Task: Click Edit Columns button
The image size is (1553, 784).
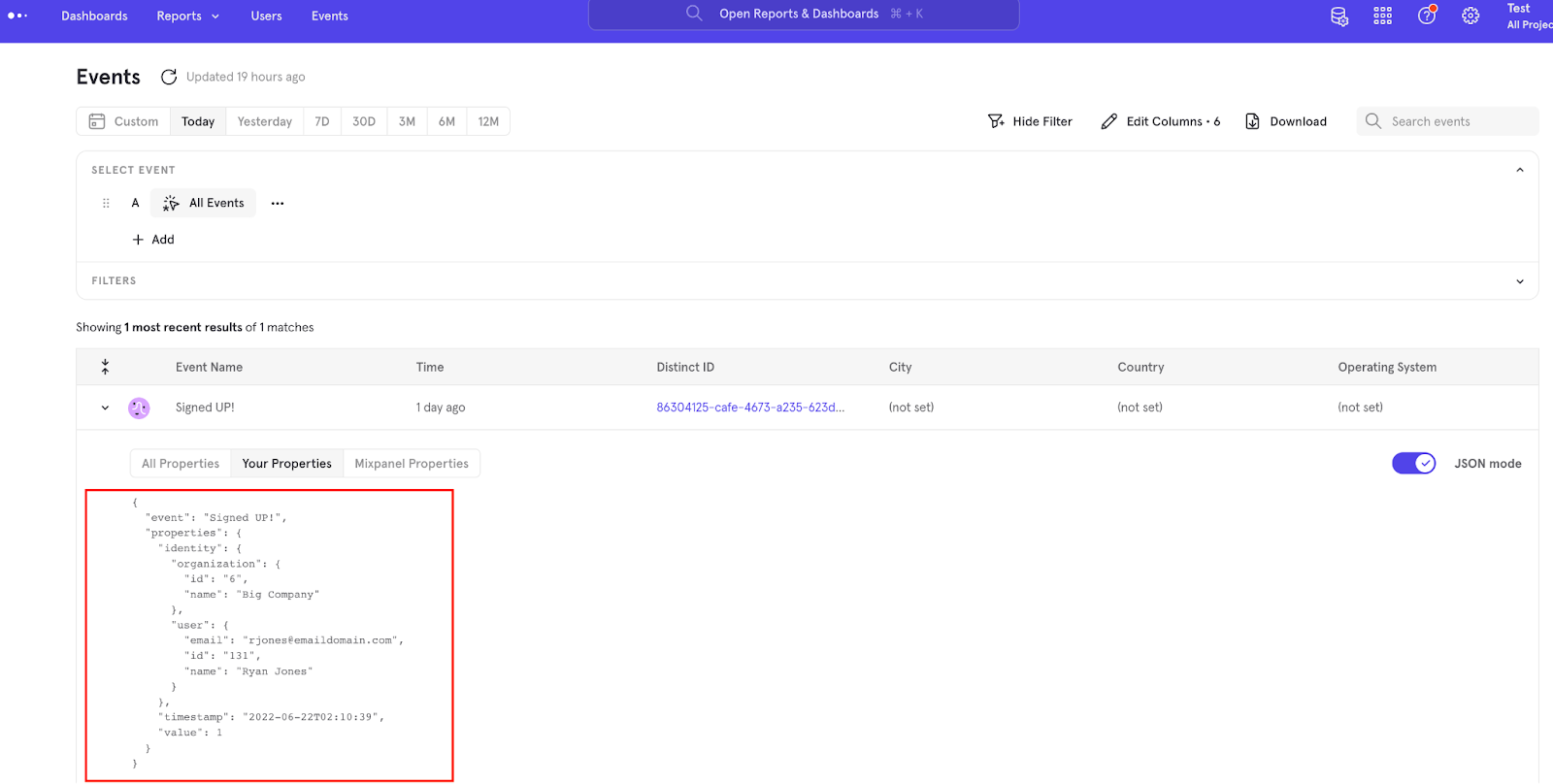Action: pos(1161,121)
